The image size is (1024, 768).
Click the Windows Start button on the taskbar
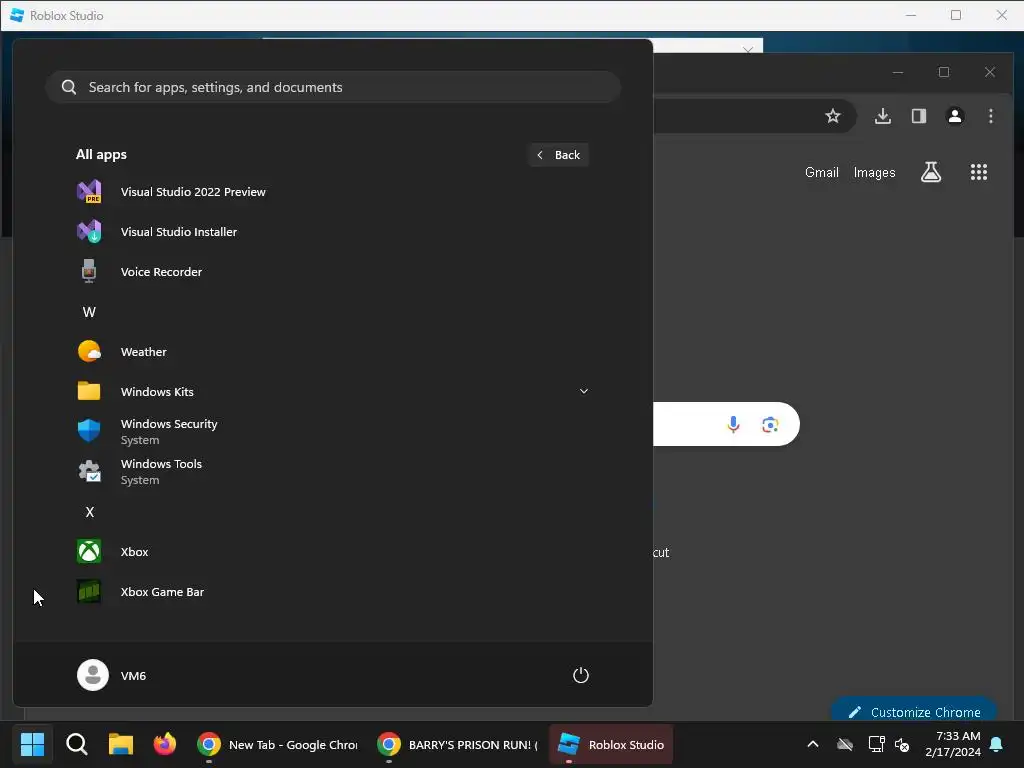(x=32, y=744)
